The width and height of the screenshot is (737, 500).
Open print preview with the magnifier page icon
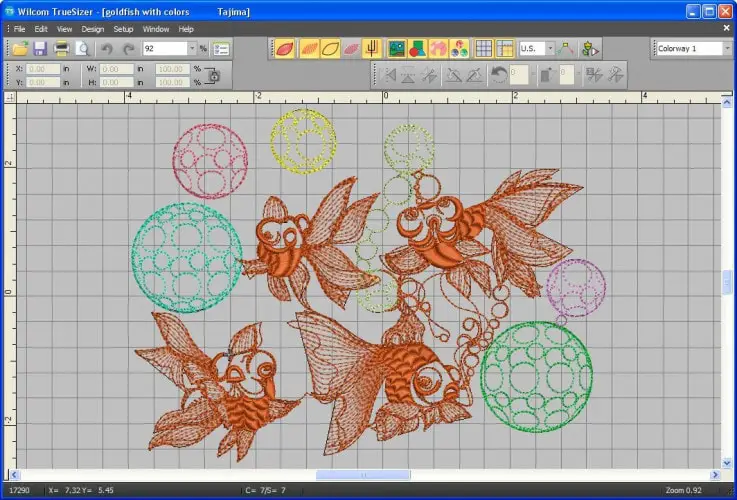(82, 48)
